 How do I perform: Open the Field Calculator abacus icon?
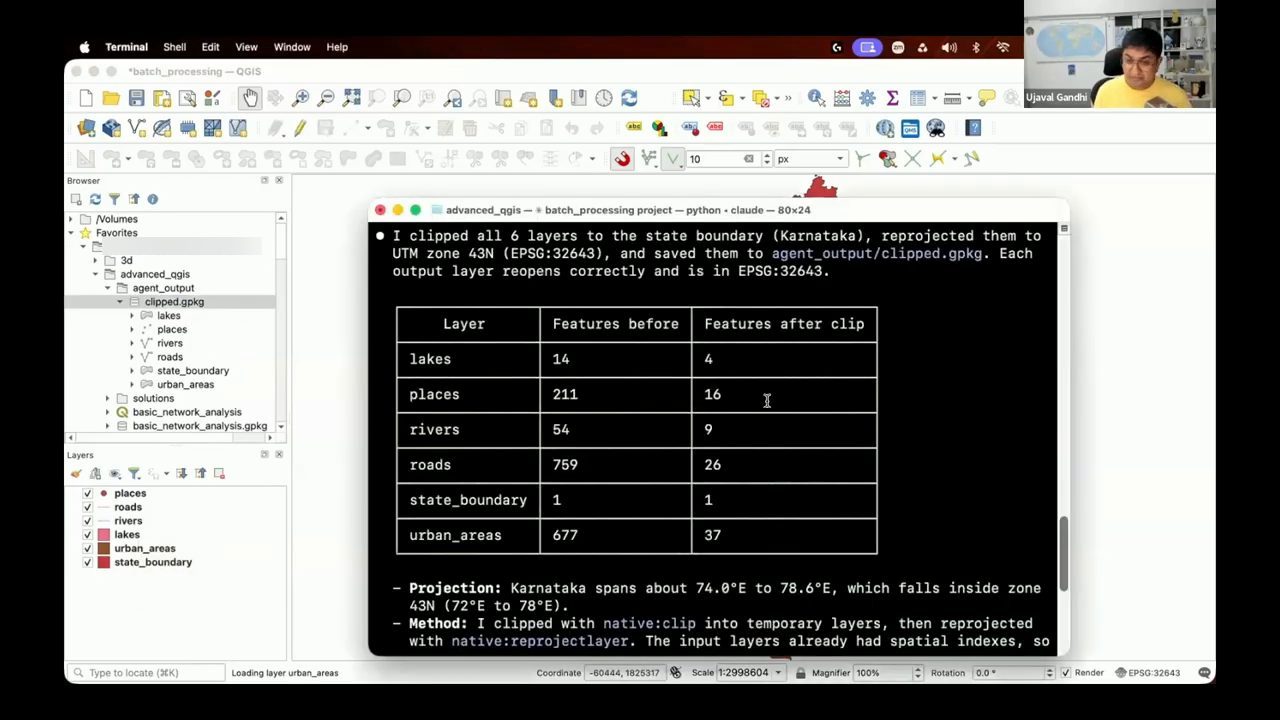[842, 98]
